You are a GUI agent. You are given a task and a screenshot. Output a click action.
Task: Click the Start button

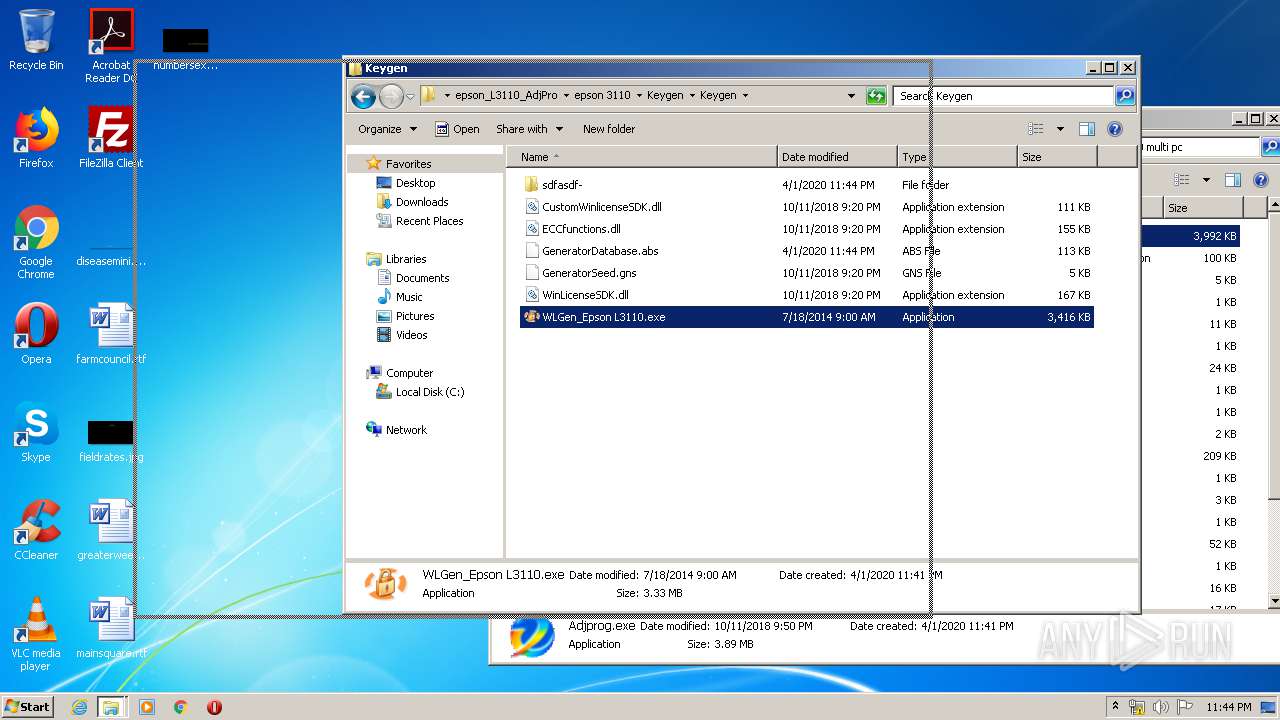(28, 707)
